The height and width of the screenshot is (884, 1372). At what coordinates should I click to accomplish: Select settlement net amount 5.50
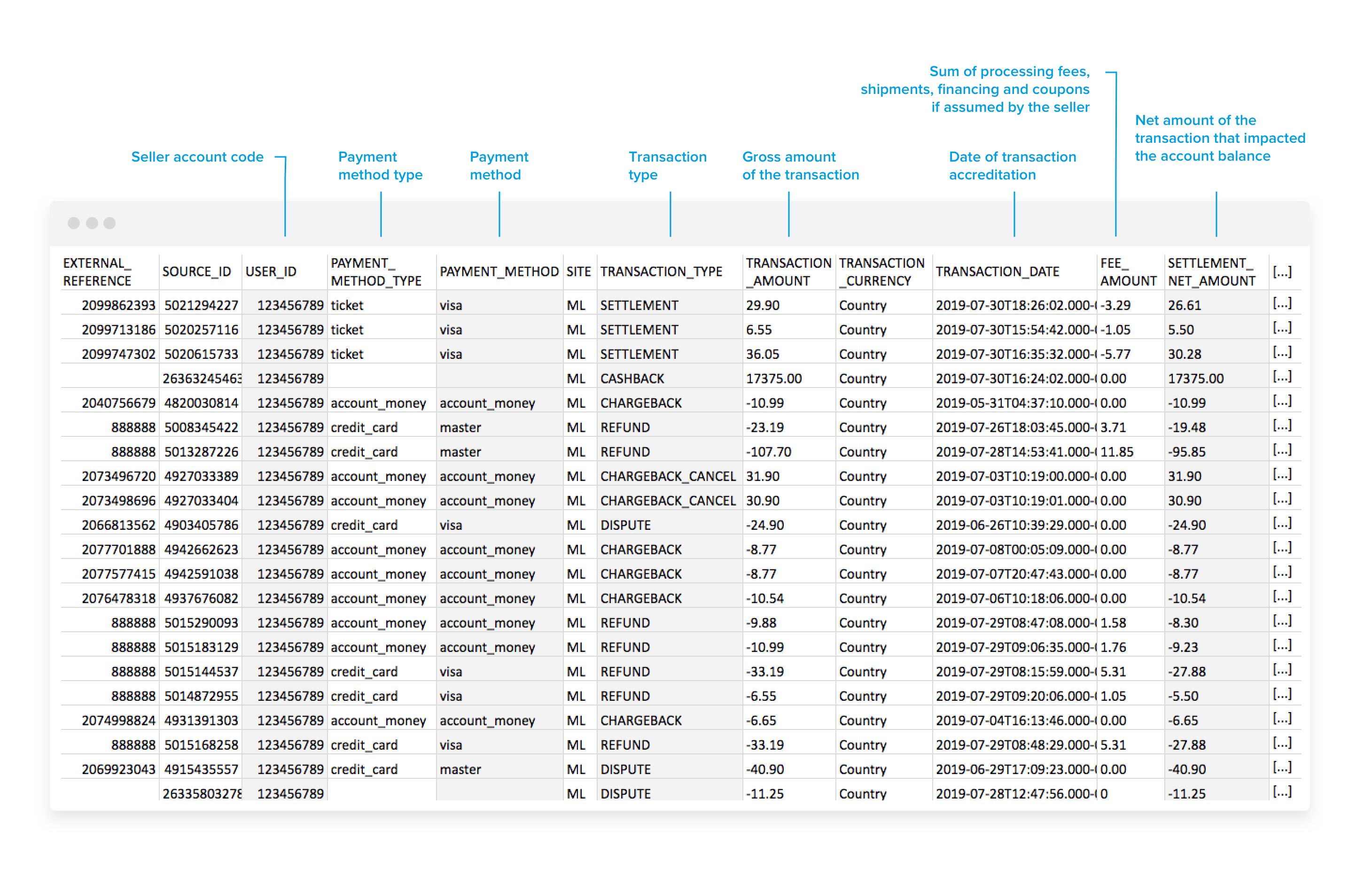(x=1180, y=329)
